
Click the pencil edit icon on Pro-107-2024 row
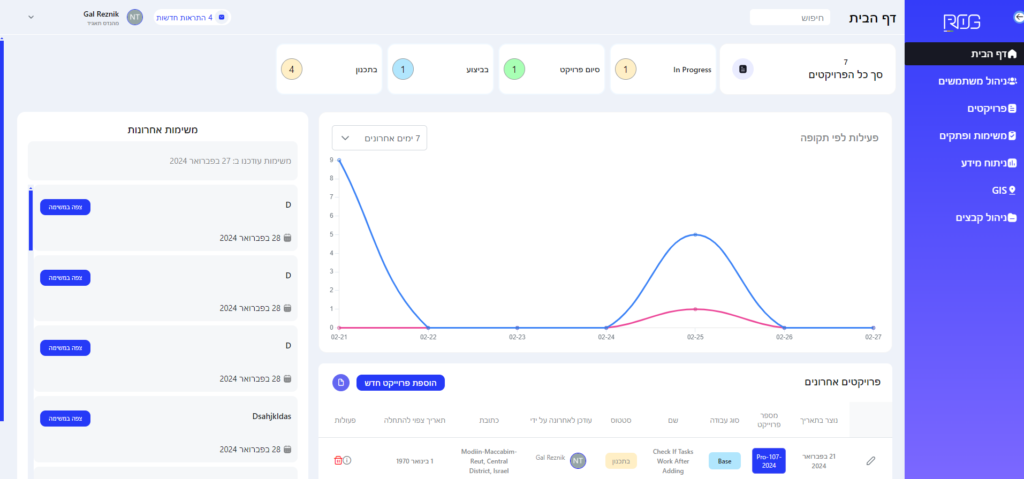[x=870, y=461]
